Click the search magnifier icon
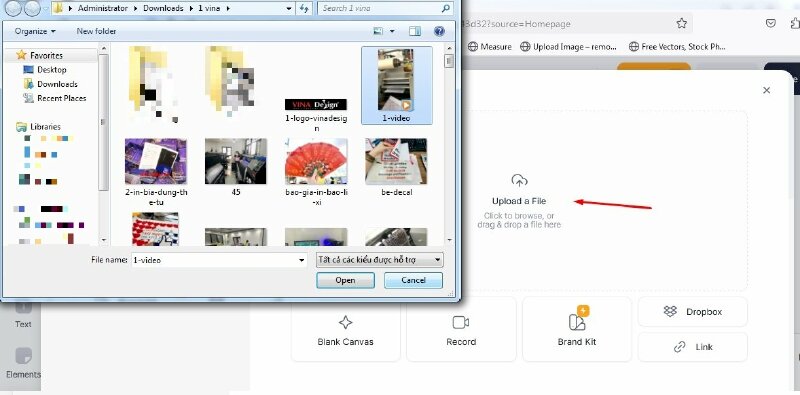The height and width of the screenshot is (395, 800). (446, 8)
